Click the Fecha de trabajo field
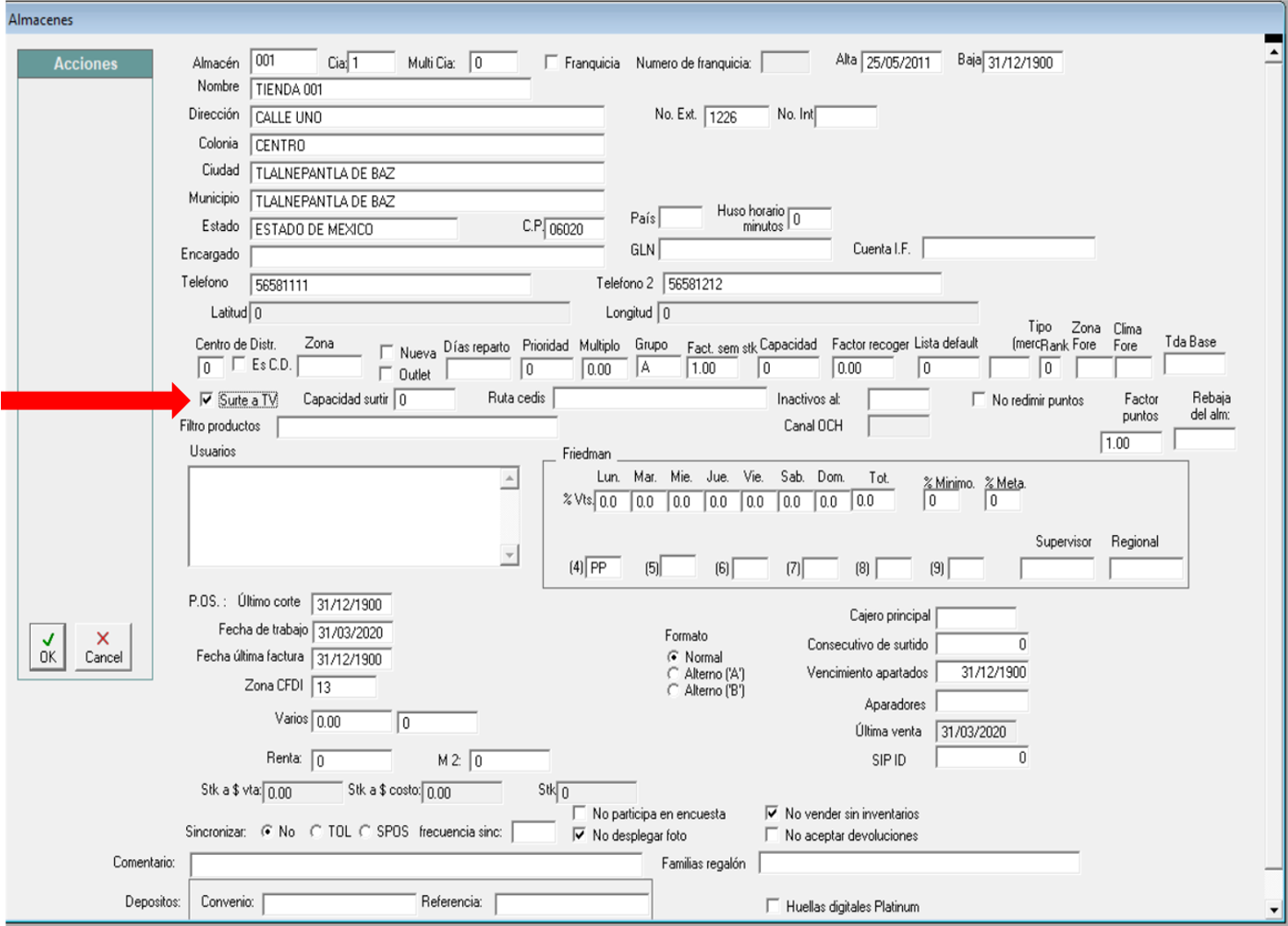The width and height of the screenshot is (1288, 926). tap(352, 633)
